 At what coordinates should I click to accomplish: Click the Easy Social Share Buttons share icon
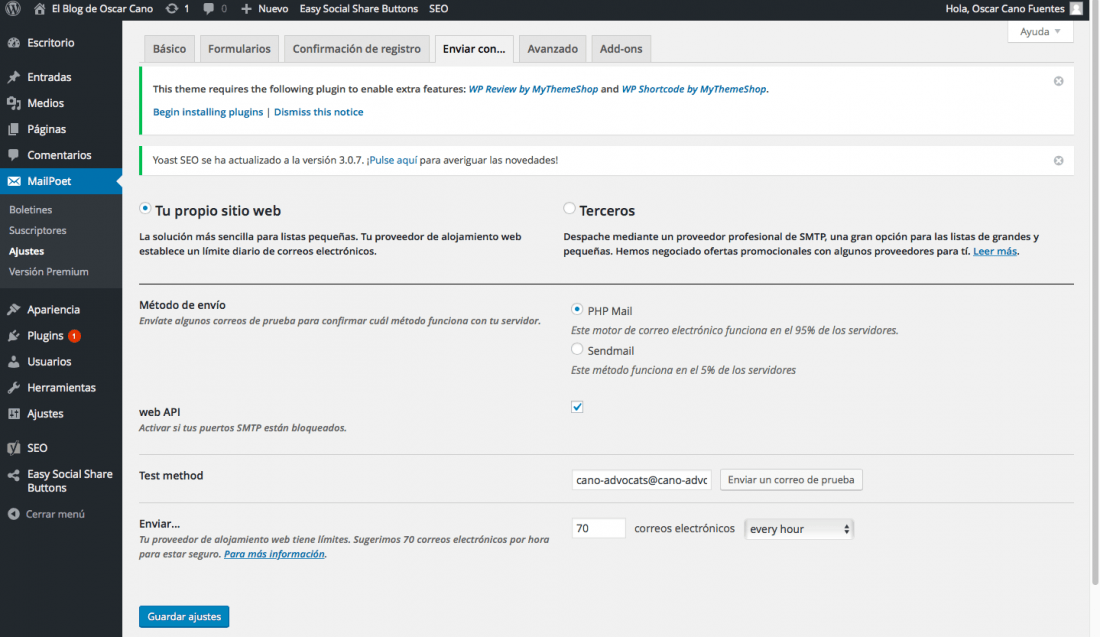point(13,475)
